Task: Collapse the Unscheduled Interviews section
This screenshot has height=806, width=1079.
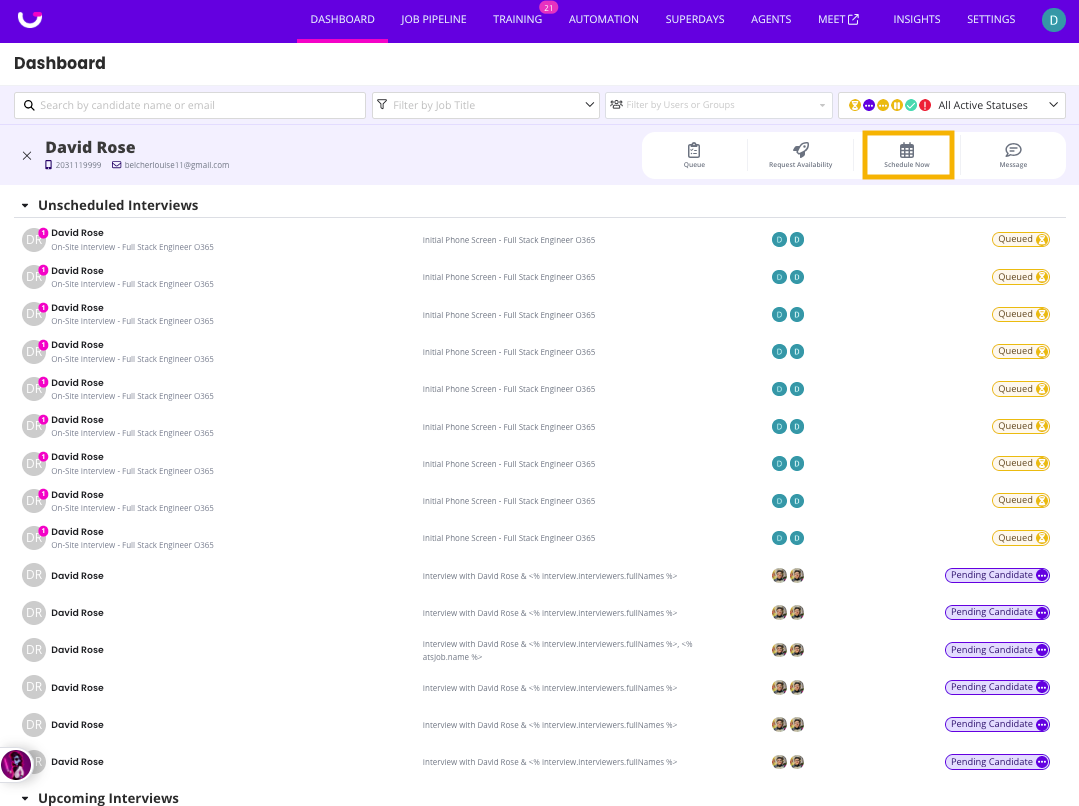Action: click(25, 206)
